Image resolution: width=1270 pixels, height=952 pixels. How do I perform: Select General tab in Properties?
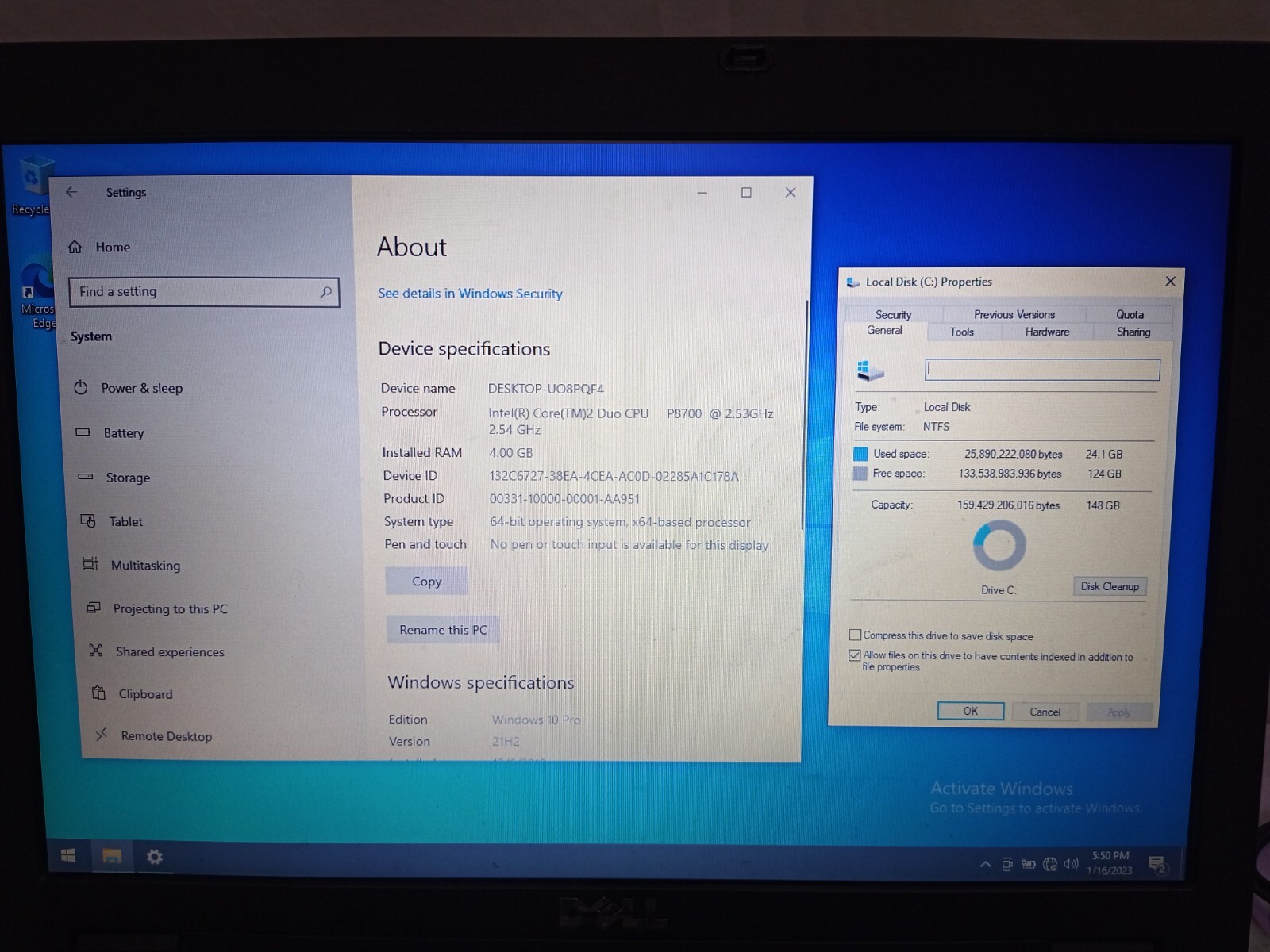coord(884,331)
